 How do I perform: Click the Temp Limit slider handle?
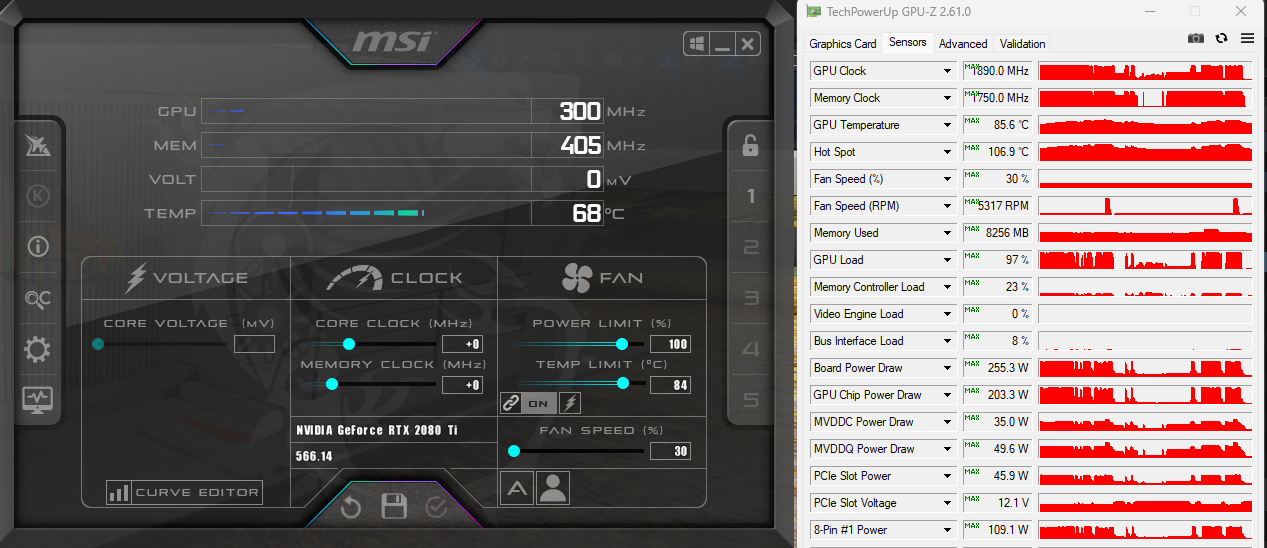tap(623, 383)
